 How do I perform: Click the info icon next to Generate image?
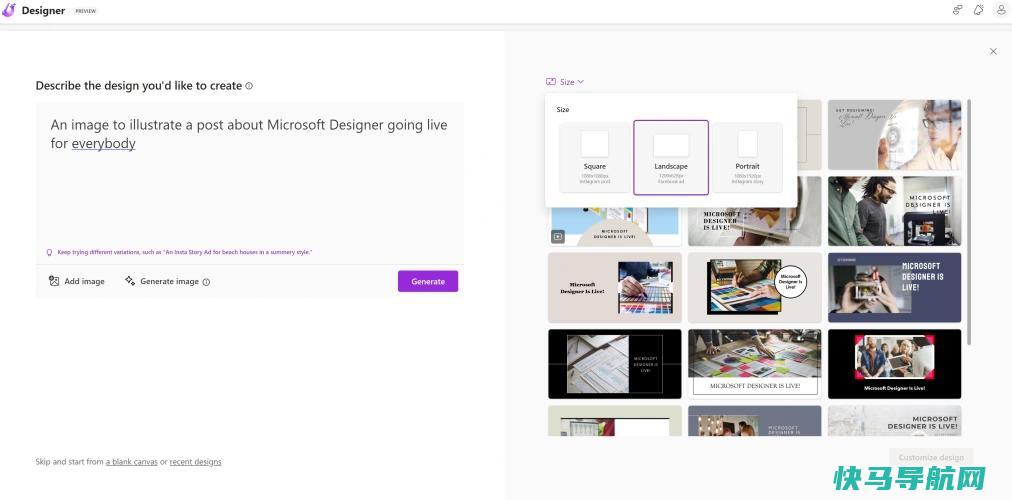click(206, 282)
